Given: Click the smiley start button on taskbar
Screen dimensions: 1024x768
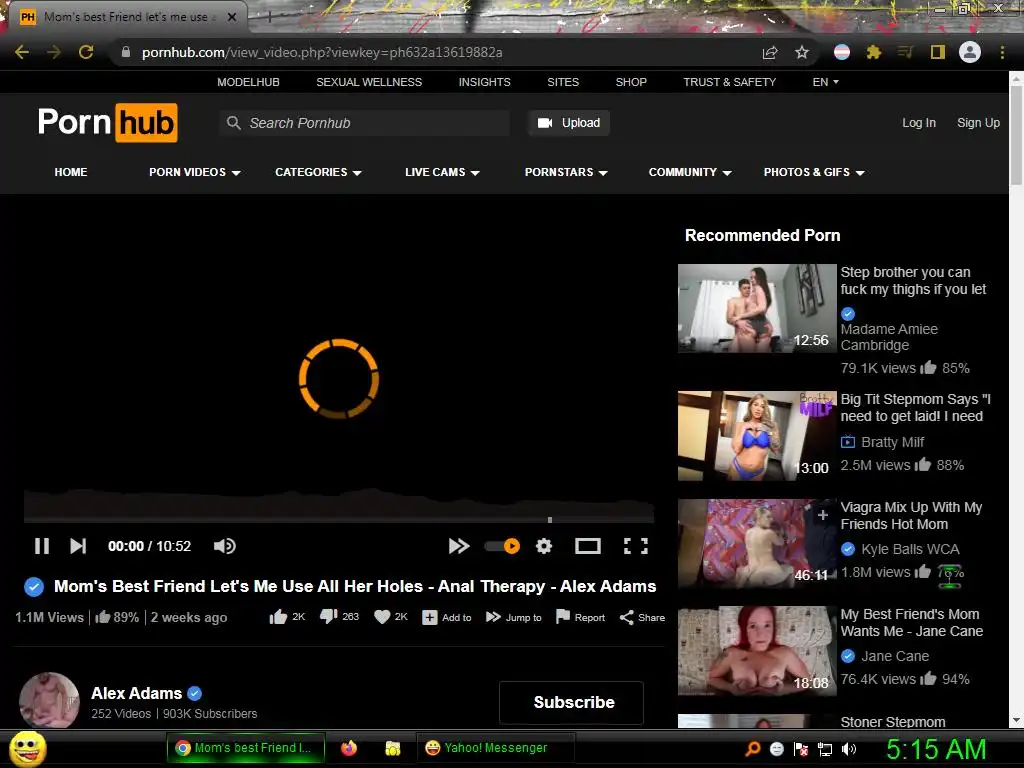Looking at the screenshot, I should pos(28,748).
